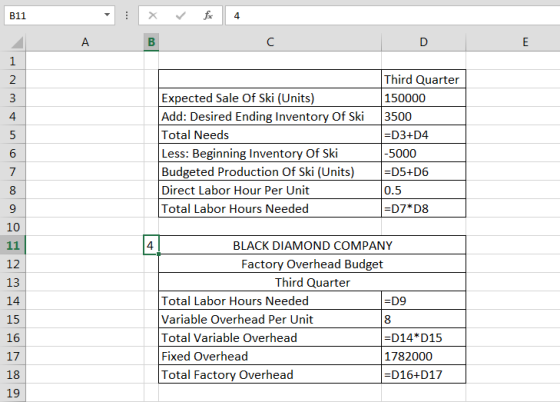Open the Insert Function fx icon

[x=208, y=15]
